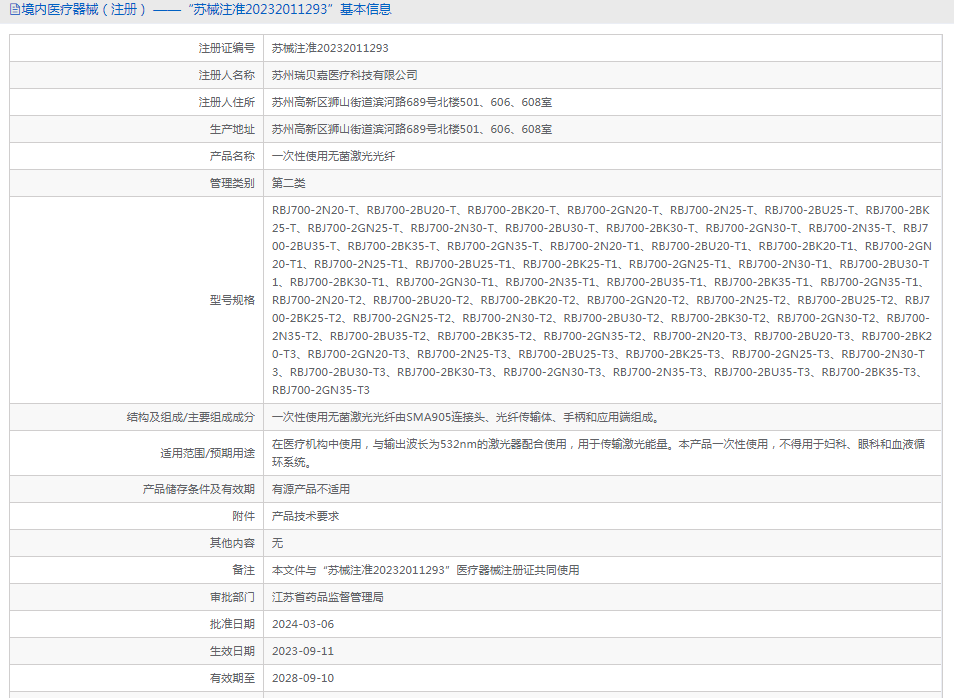Click the 产品名称 value 一次性使用无菌激光光纤
The height and width of the screenshot is (698, 954).
click(333, 156)
